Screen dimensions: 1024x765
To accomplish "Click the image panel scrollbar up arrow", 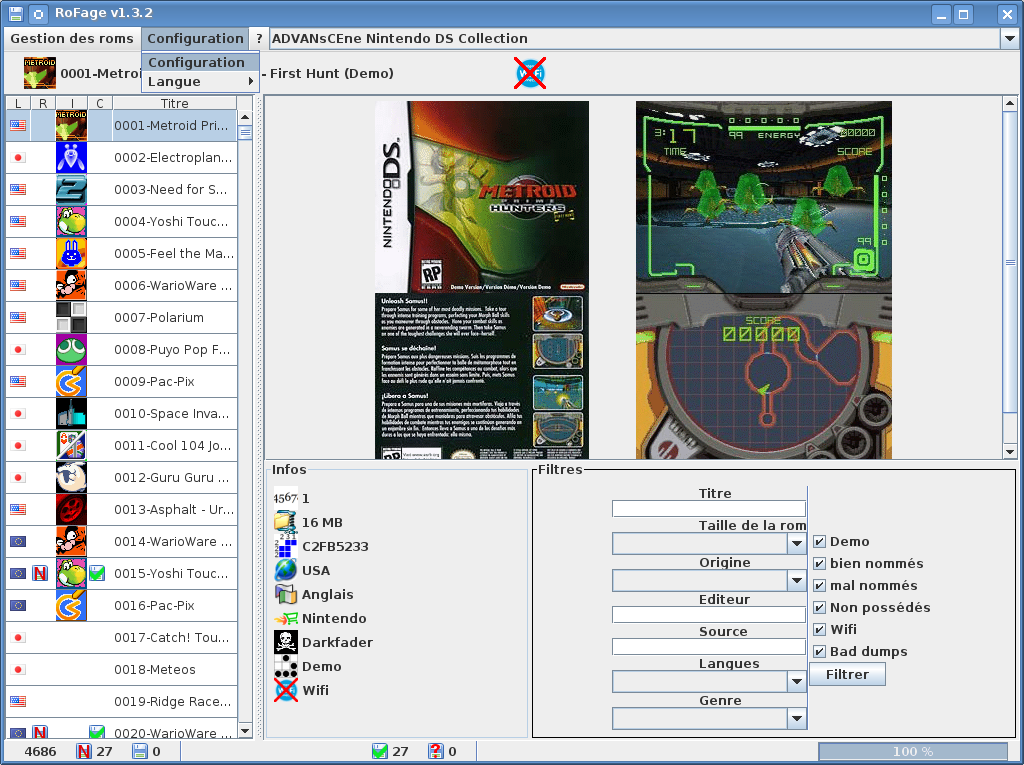I will [1010, 103].
